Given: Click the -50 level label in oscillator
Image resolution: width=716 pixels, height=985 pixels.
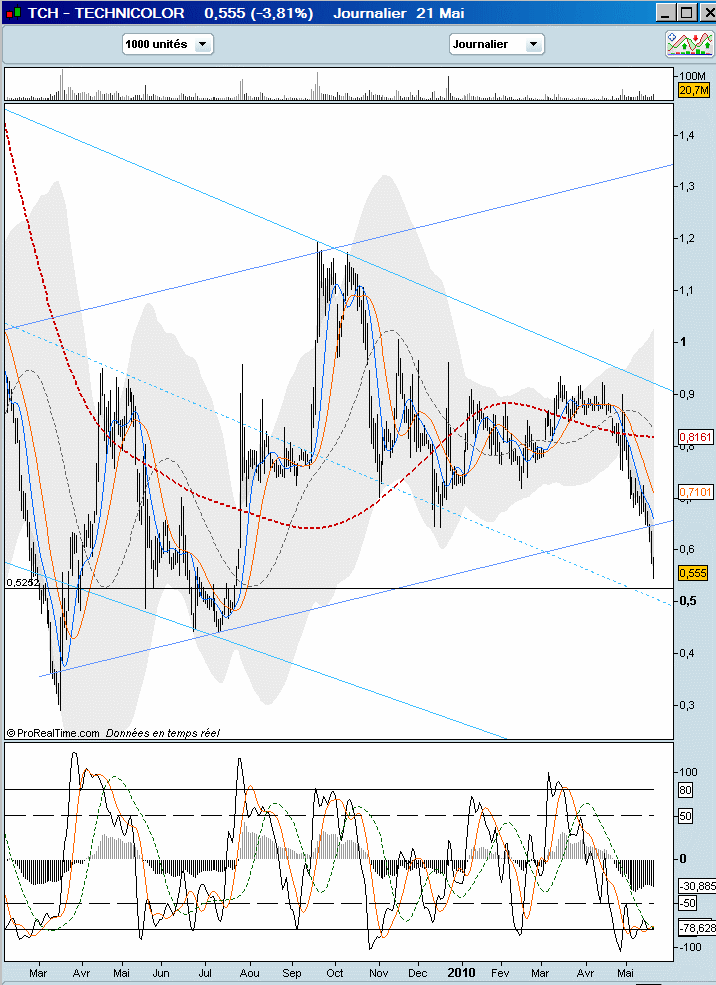Looking at the screenshot, I should click(x=688, y=903).
